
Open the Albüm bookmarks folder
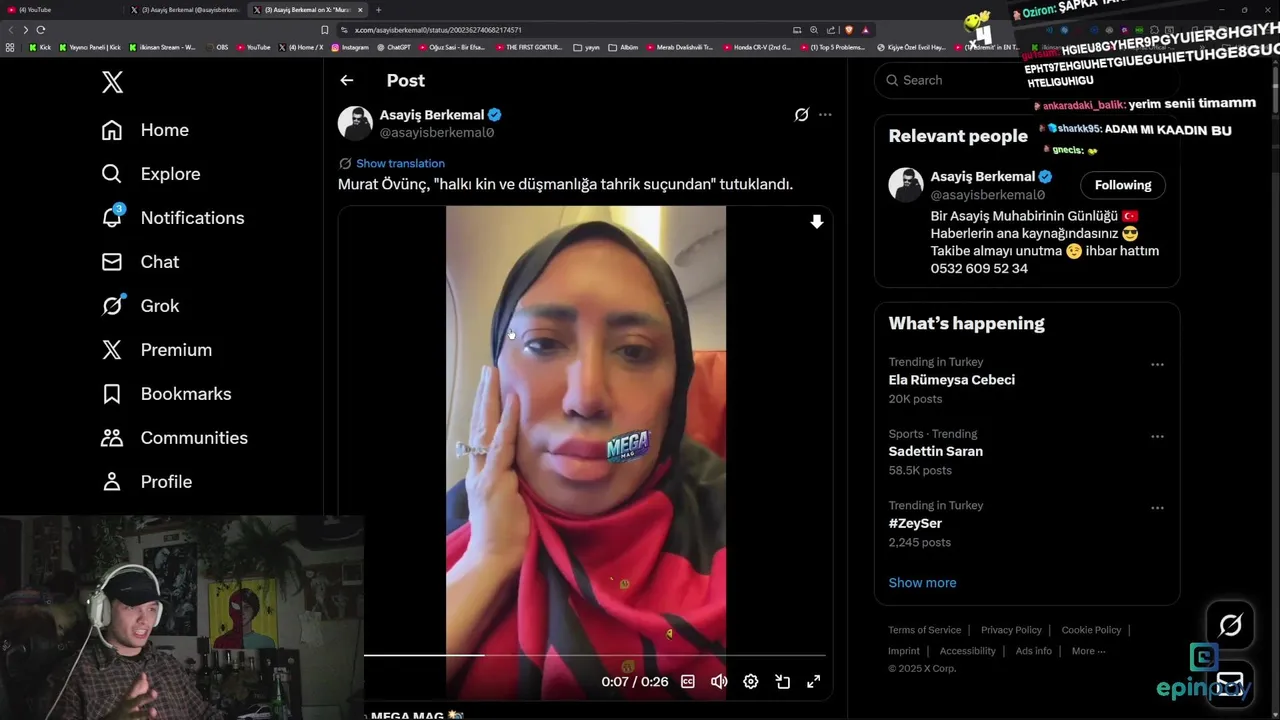[x=623, y=47]
